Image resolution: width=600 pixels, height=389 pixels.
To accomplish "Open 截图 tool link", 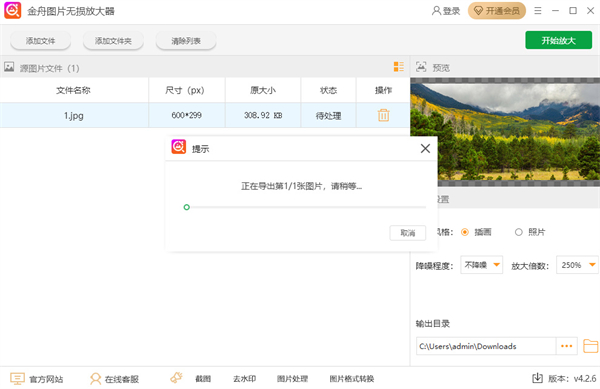I will pyautogui.click(x=203, y=379).
